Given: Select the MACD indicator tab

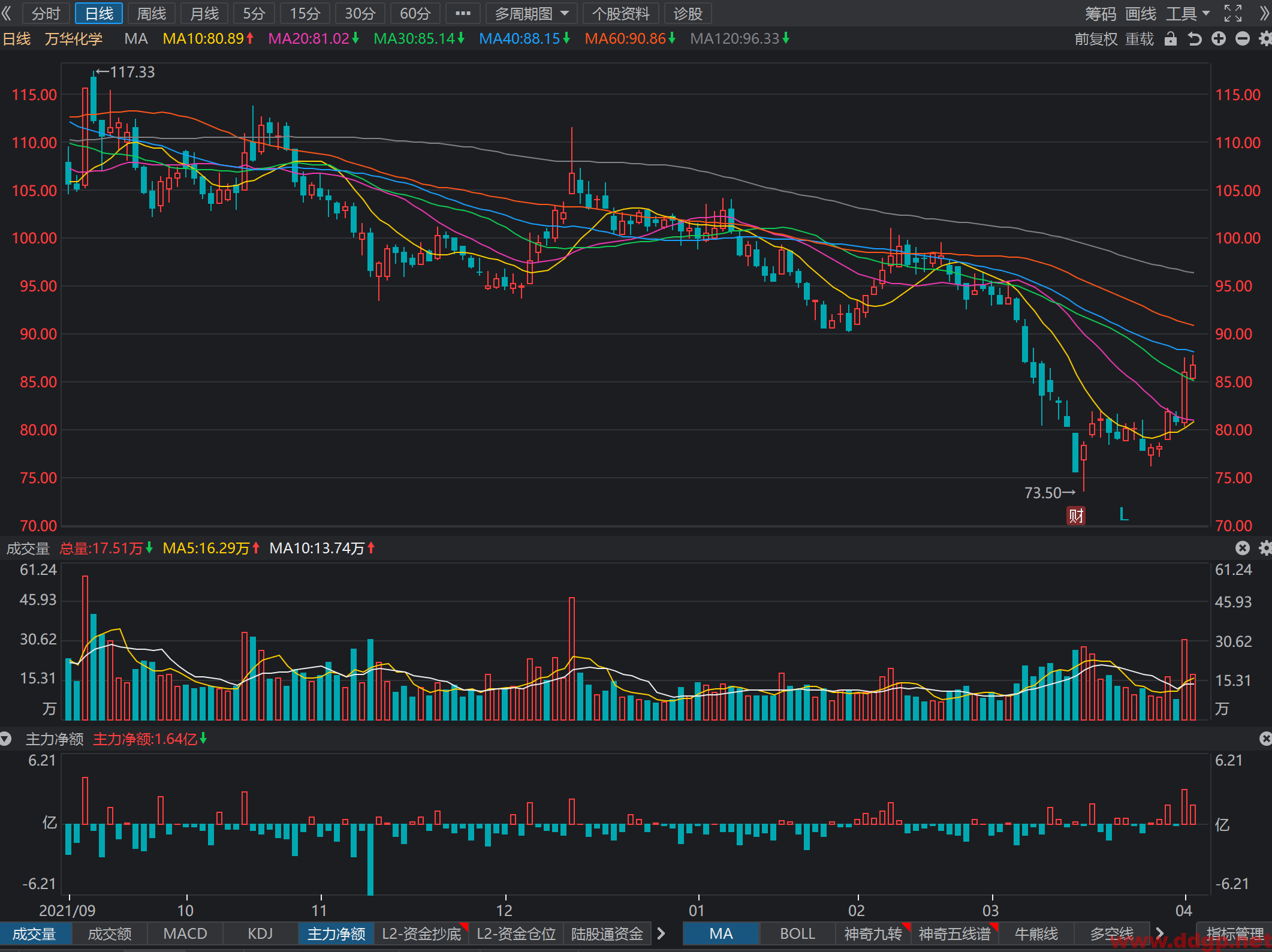Looking at the screenshot, I should 185,933.
